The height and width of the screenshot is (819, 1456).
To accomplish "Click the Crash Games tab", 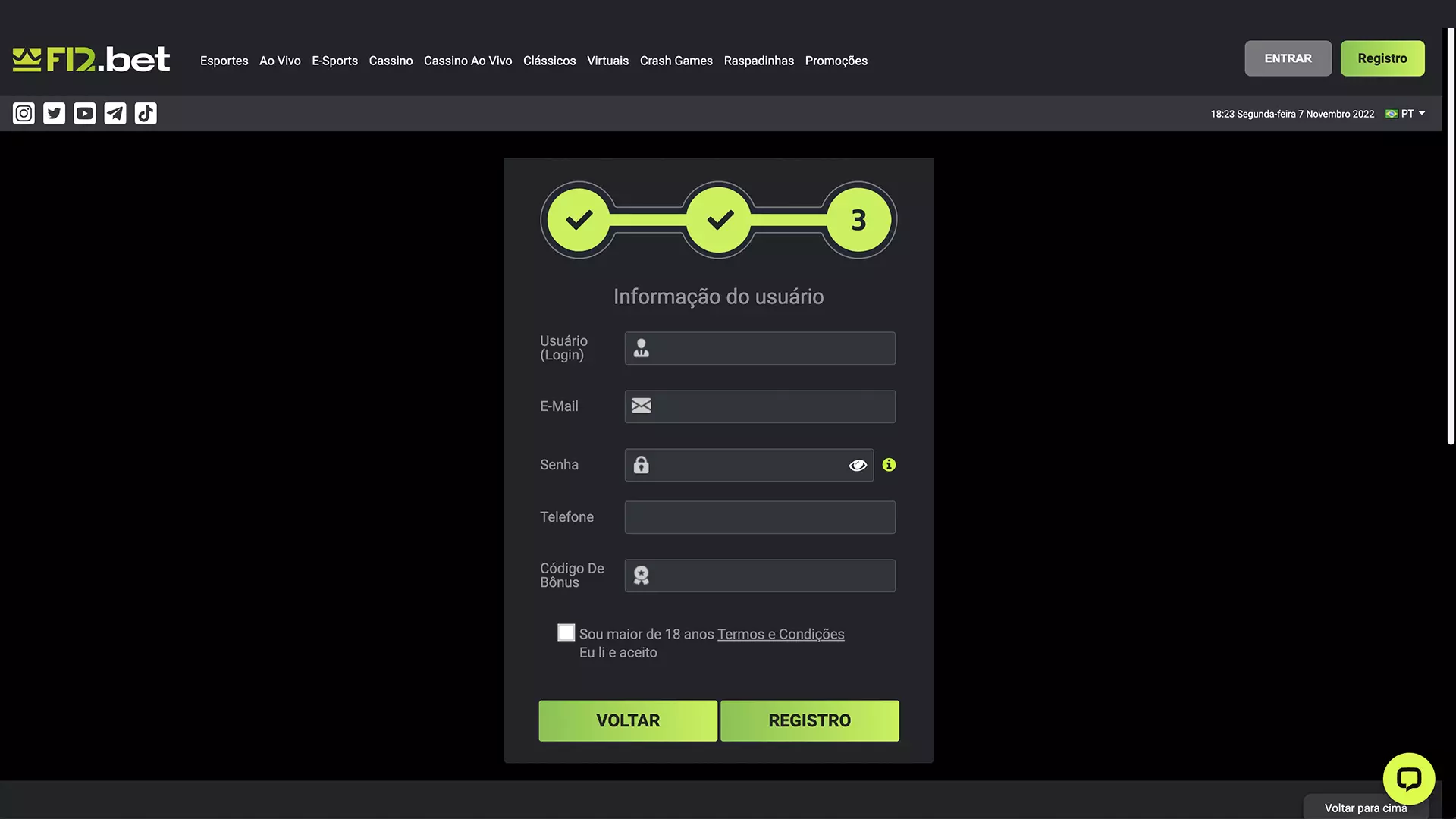I will tap(676, 60).
